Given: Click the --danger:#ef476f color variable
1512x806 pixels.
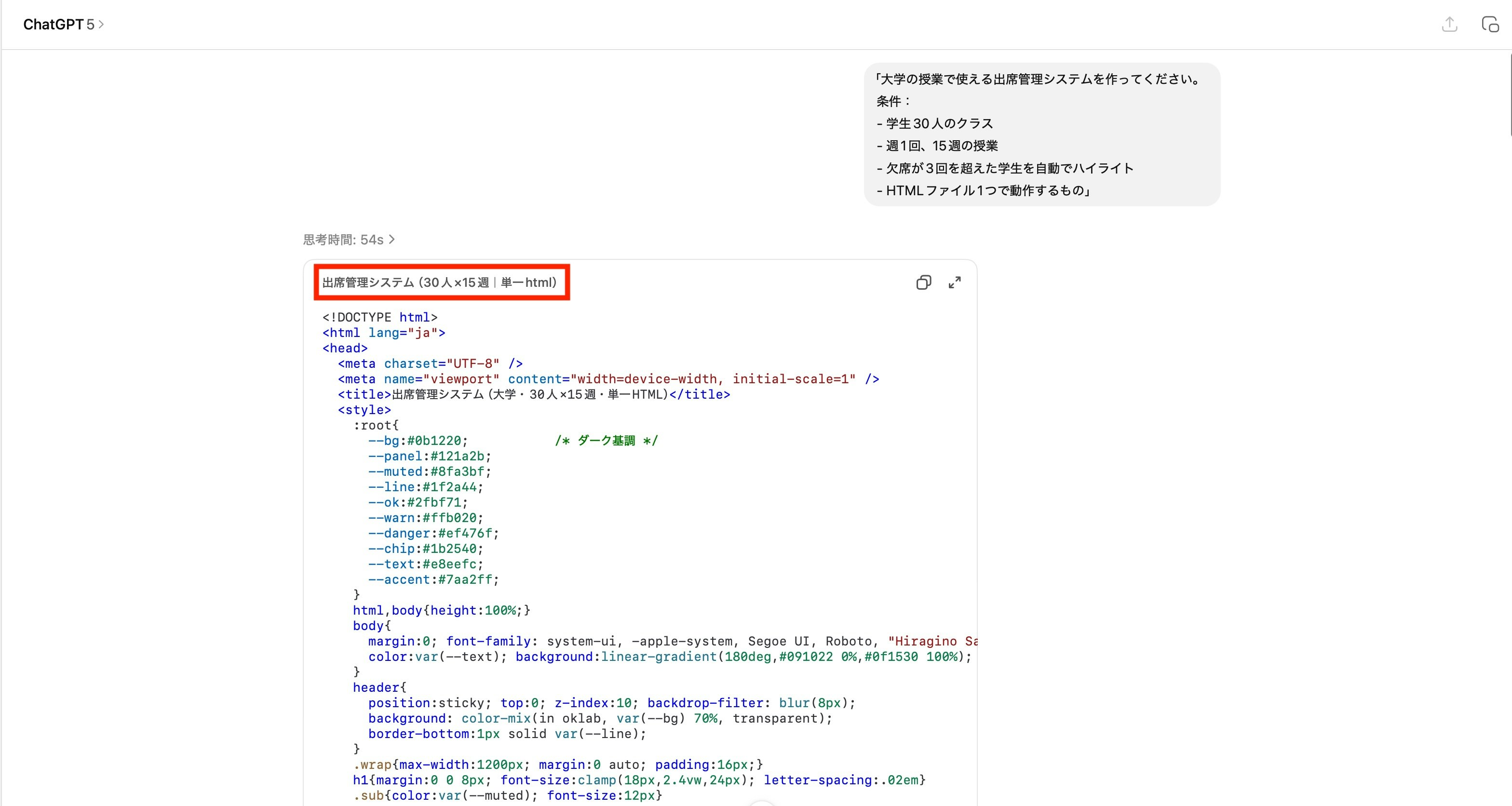Looking at the screenshot, I should point(433,534).
